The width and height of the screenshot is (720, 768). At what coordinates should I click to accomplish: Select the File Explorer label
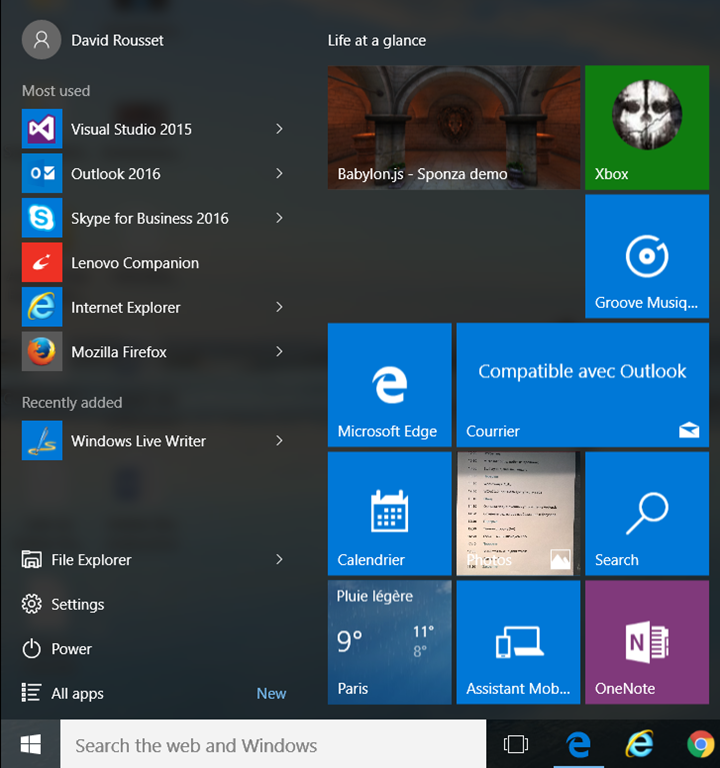[91, 560]
